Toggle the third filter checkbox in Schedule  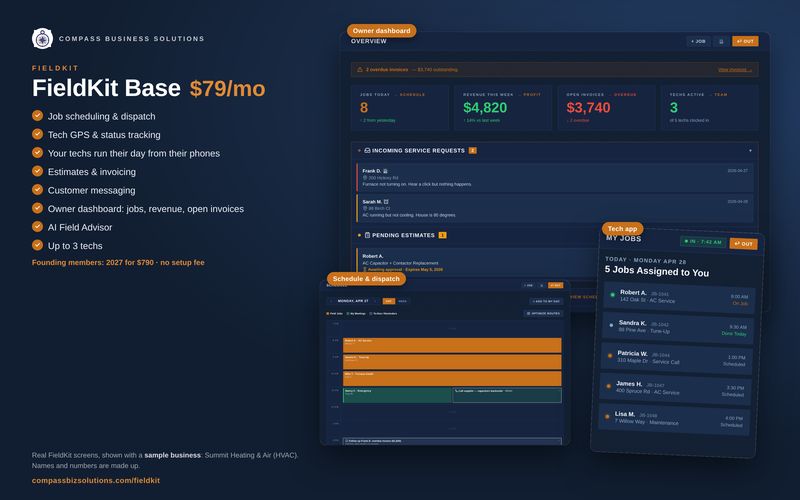click(x=370, y=313)
